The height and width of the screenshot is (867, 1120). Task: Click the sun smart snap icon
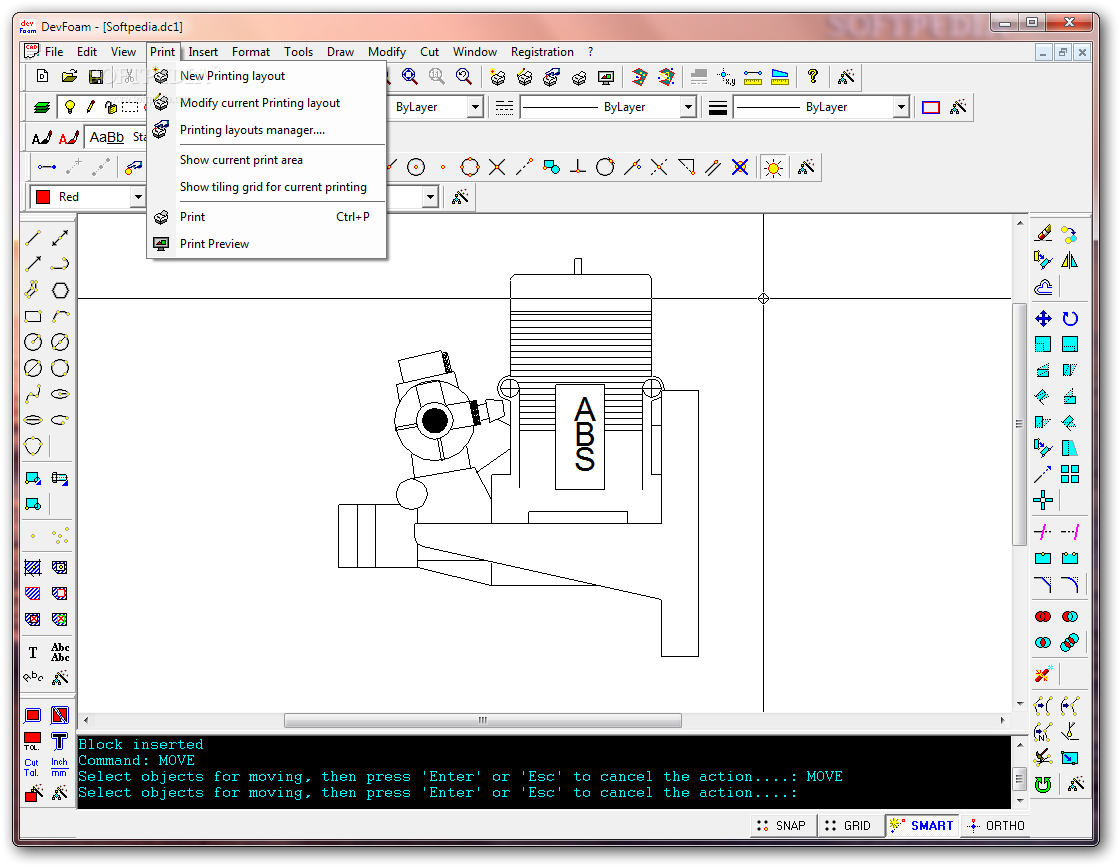[773, 167]
